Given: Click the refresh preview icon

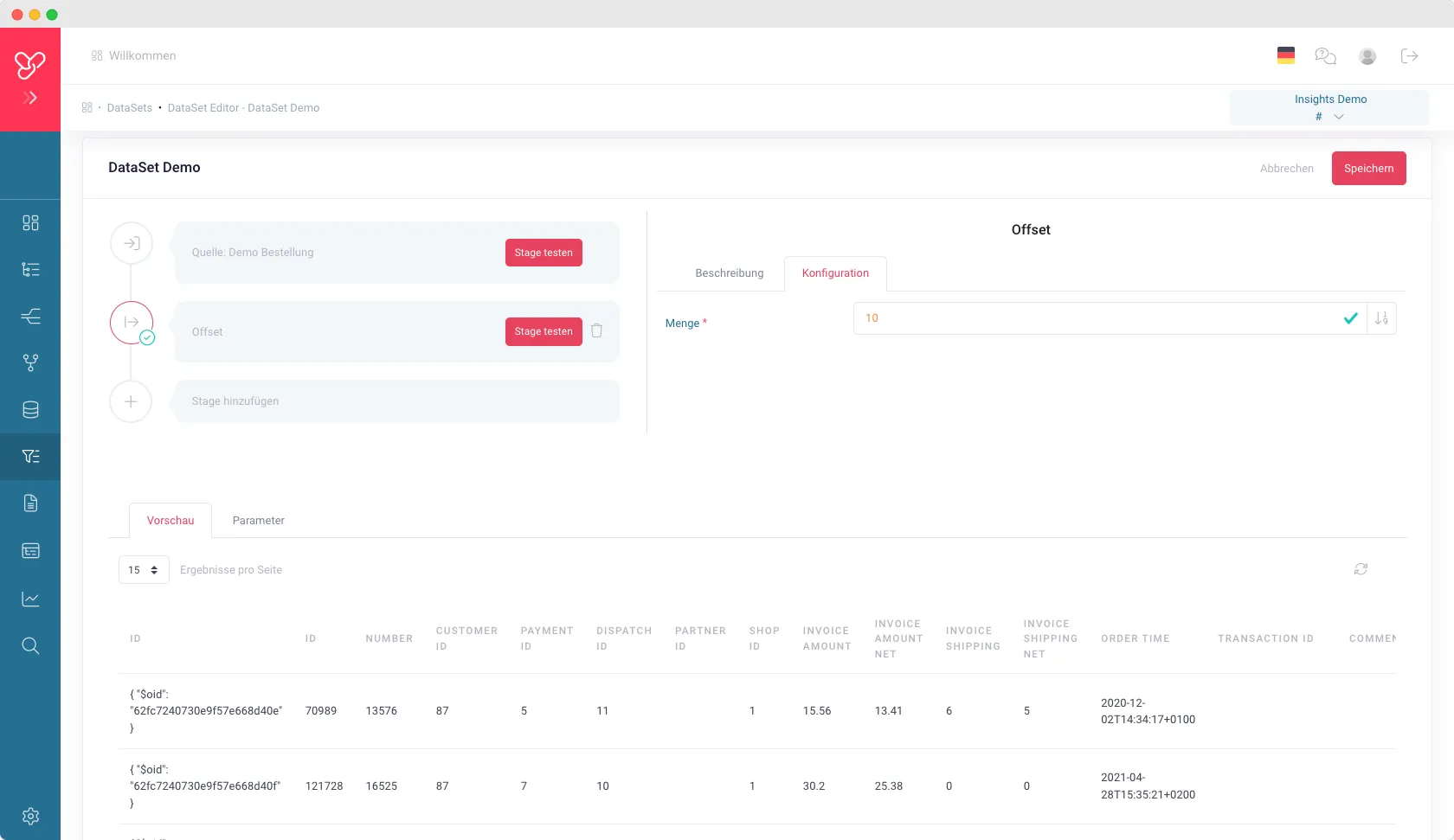Looking at the screenshot, I should click(1361, 569).
